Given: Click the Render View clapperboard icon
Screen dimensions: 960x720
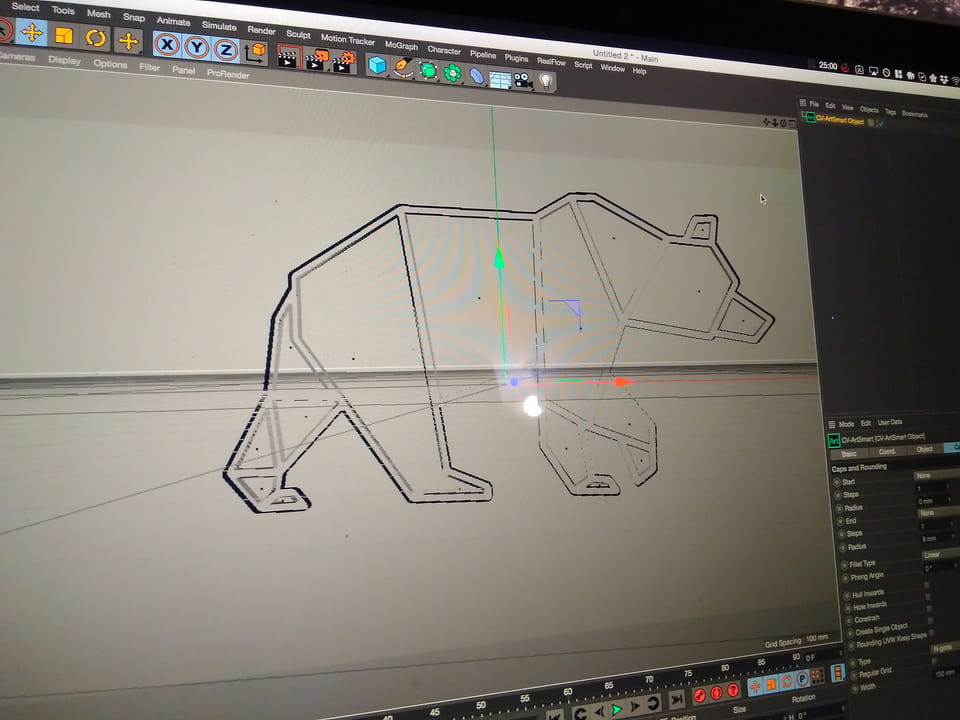Looking at the screenshot, I should click(288, 57).
